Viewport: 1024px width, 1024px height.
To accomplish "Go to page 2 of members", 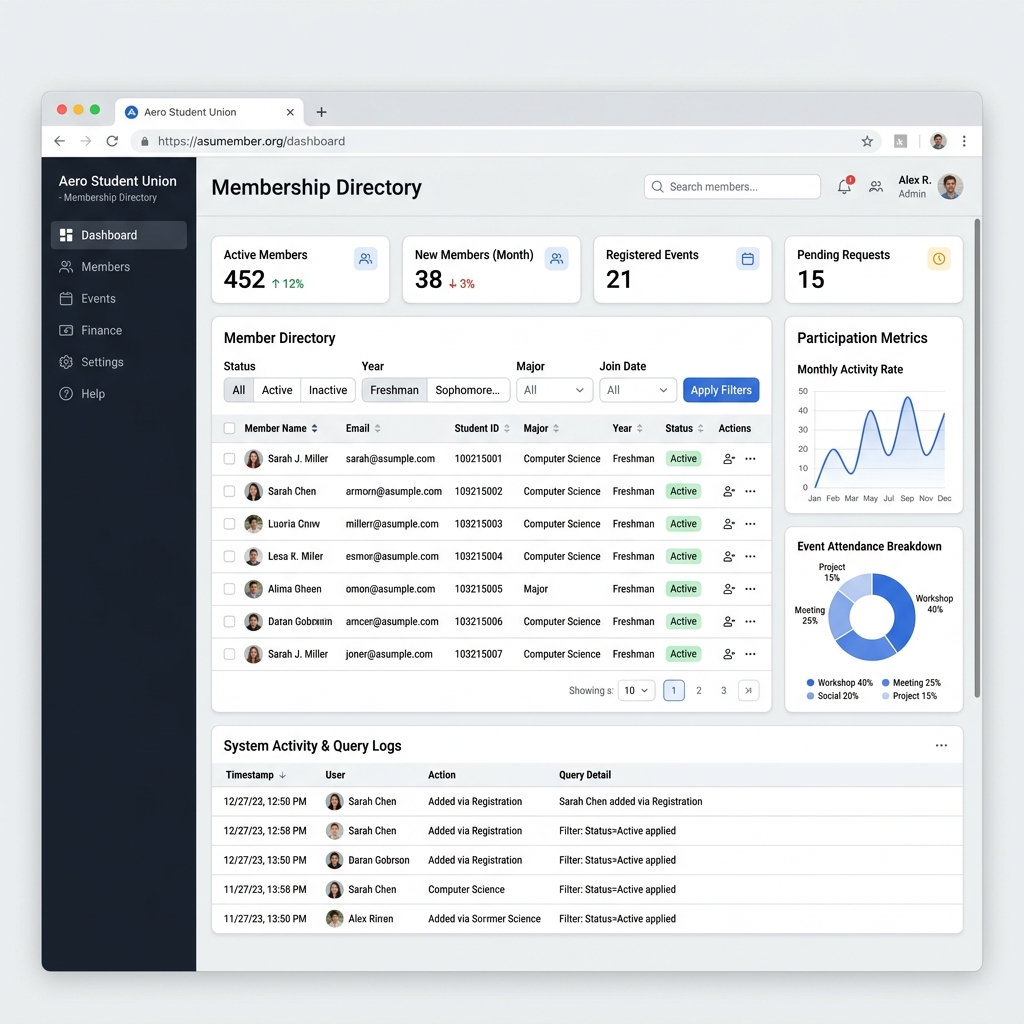I will pos(699,690).
